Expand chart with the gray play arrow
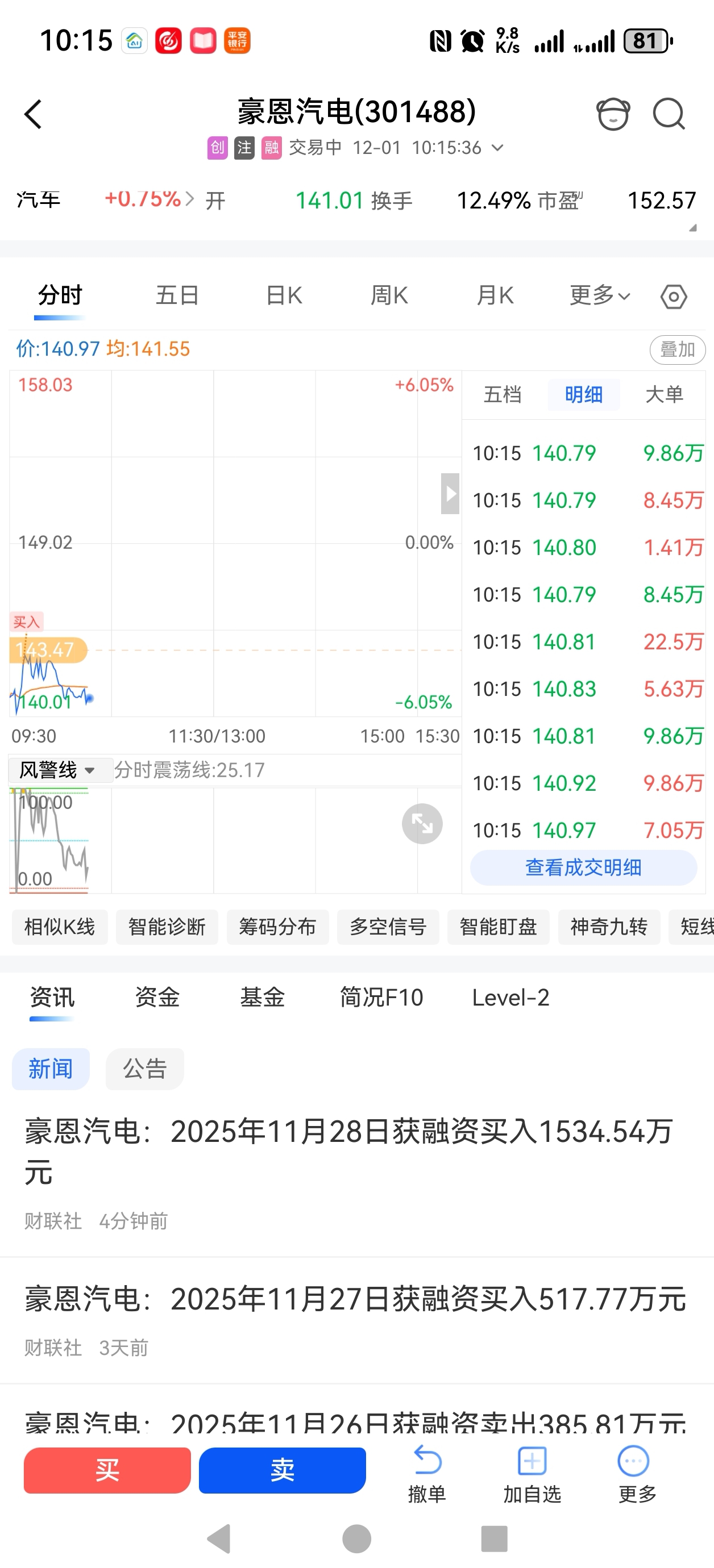The width and height of the screenshot is (714, 1568). pyautogui.click(x=450, y=494)
